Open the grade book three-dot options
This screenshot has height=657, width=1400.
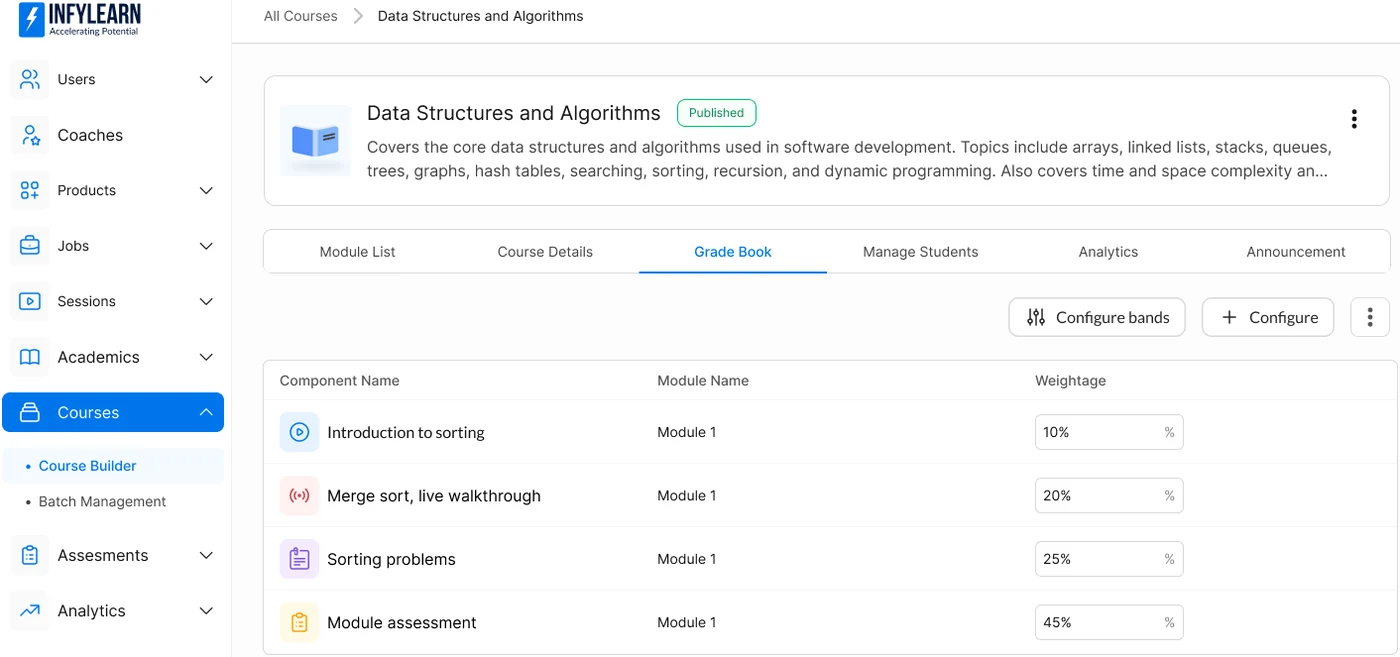click(1370, 317)
